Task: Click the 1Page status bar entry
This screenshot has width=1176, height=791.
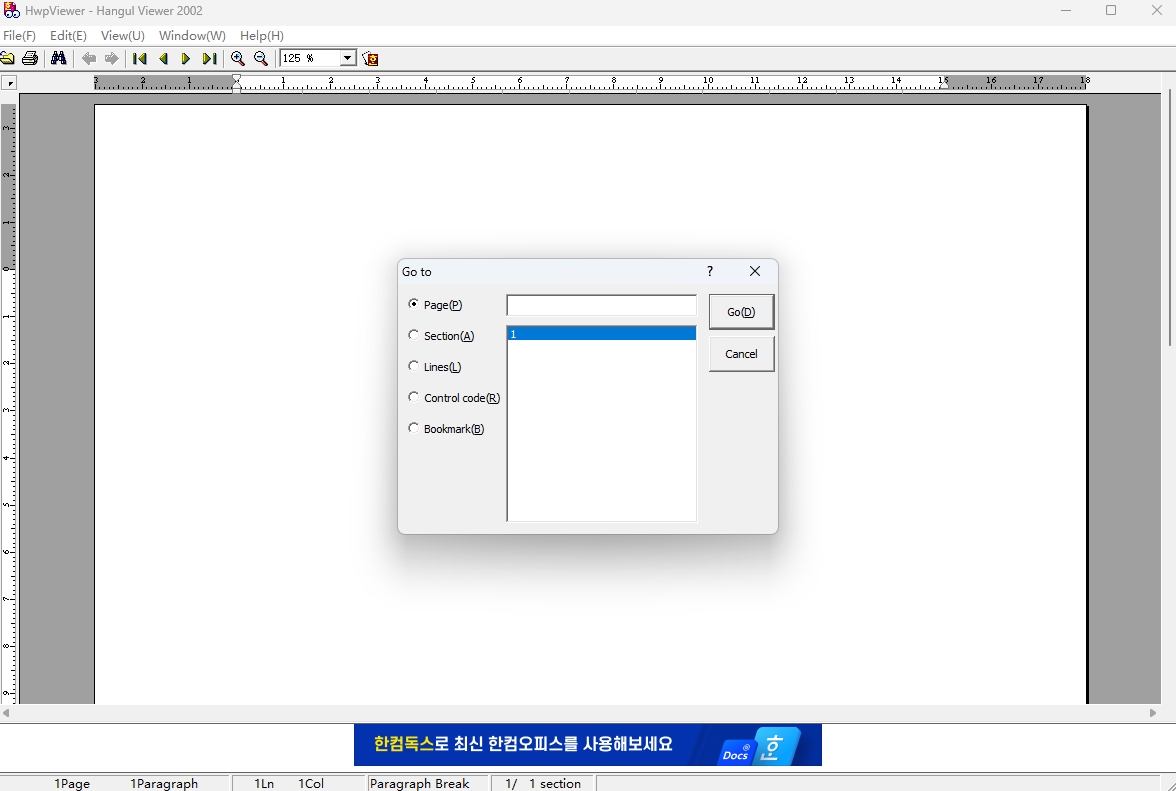Action: pyautogui.click(x=72, y=784)
